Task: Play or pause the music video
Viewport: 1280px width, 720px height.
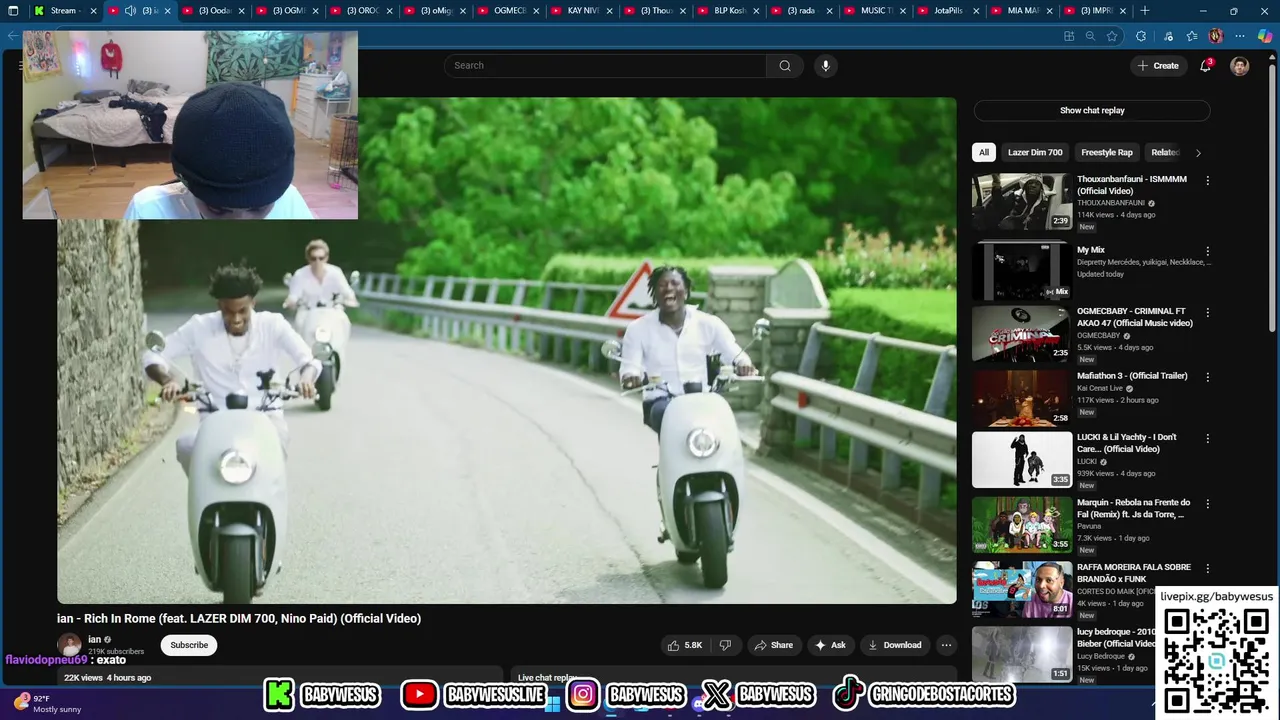Action: click(x=507, y=350)
